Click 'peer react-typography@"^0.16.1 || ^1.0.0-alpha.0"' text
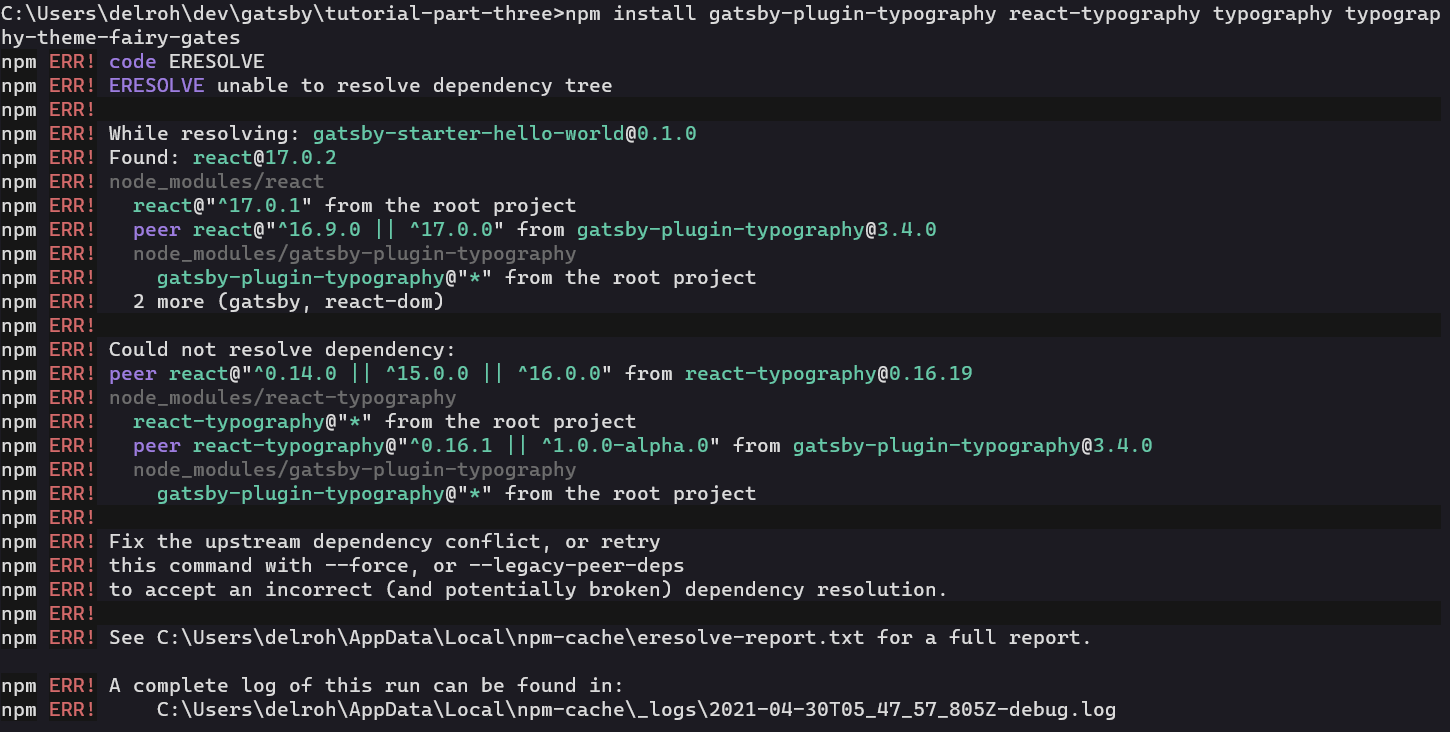 click(x=426, y=446)
